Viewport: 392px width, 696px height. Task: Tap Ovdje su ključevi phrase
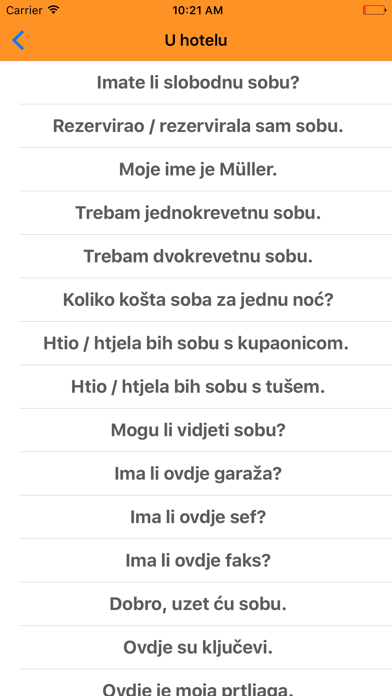196,648
